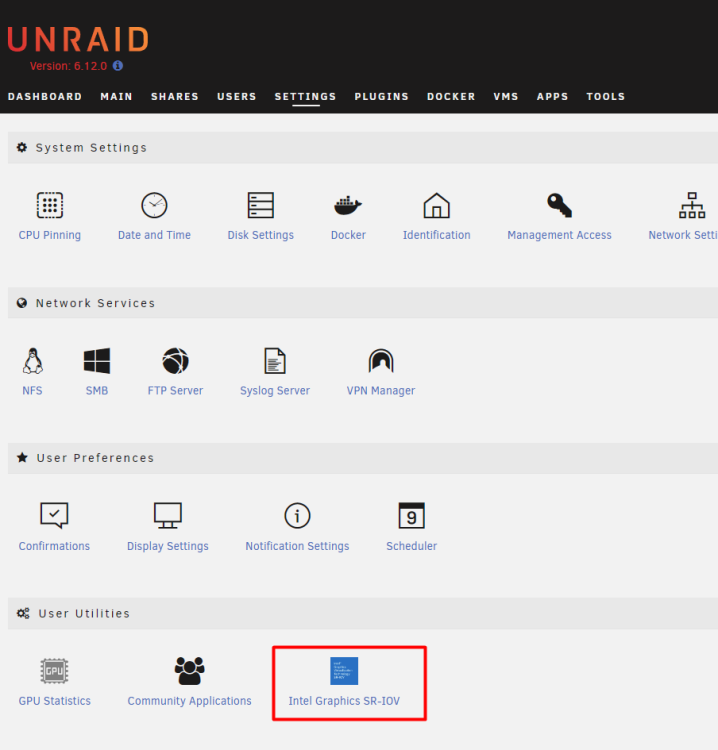This screenshot has height=750, width=718.
Task: Click the FTP Server link text
Action: (x=176, y=390)
